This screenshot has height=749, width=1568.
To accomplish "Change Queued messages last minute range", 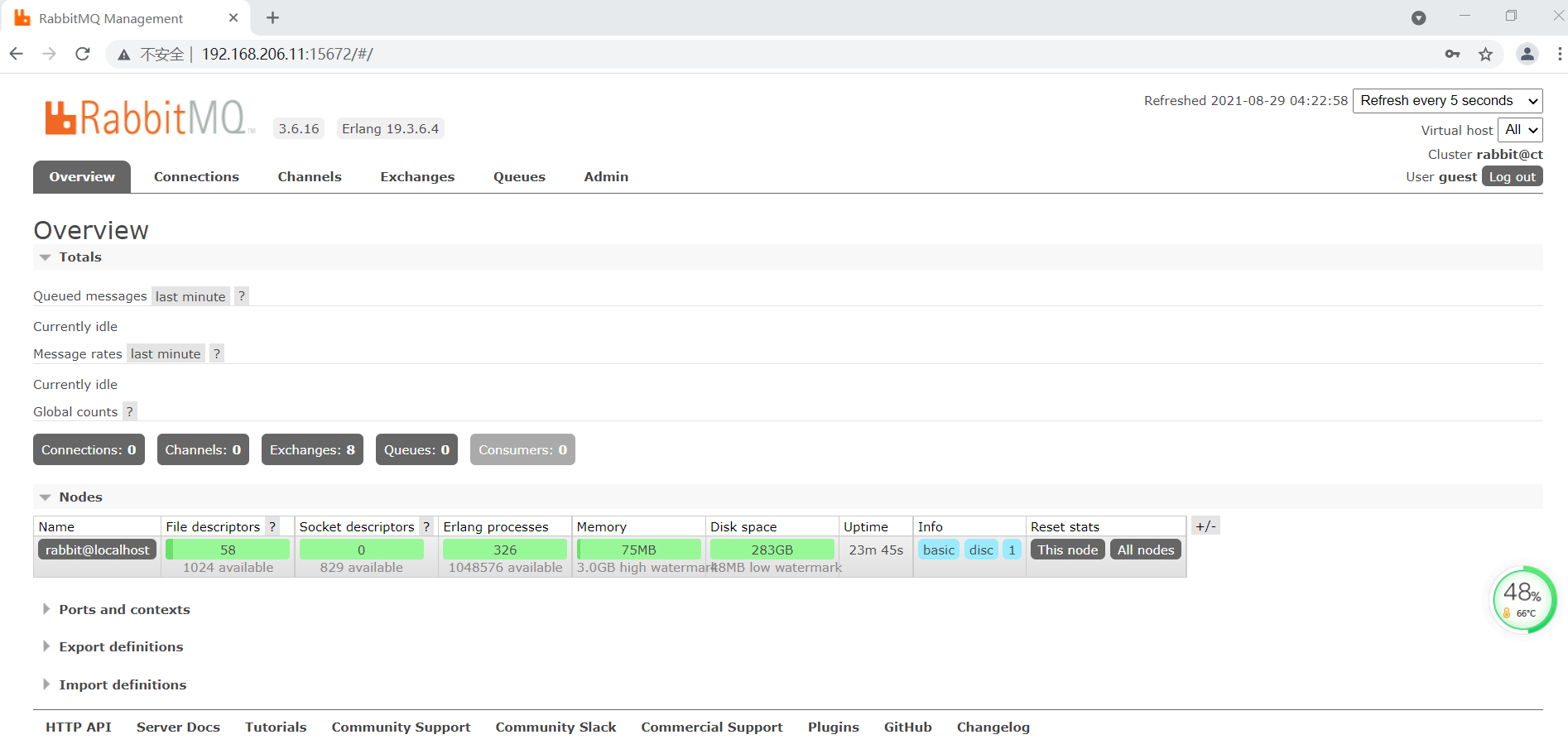I will pyautogui.click(x=190, y=296).
